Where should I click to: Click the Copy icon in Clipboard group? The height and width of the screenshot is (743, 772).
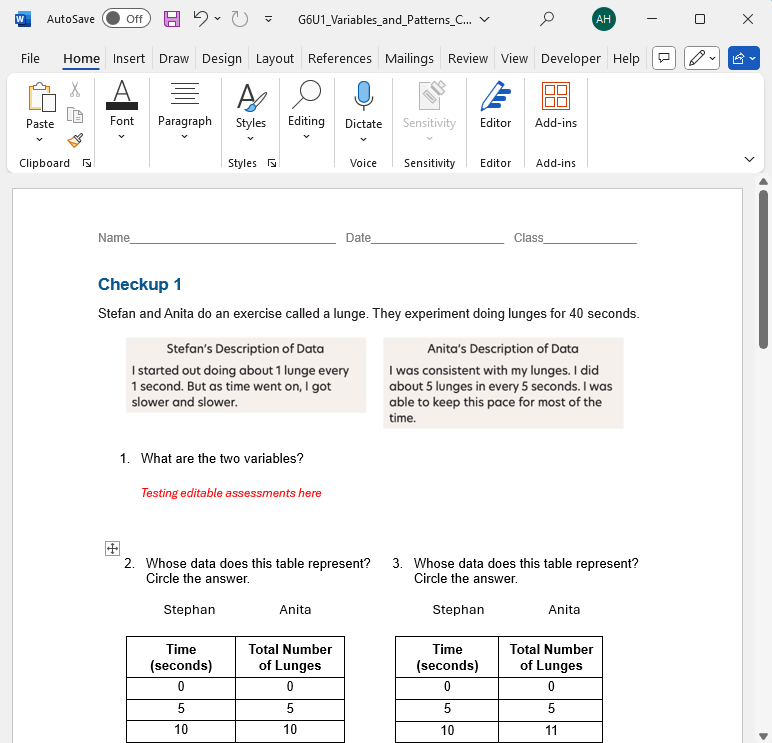[75, 115]
